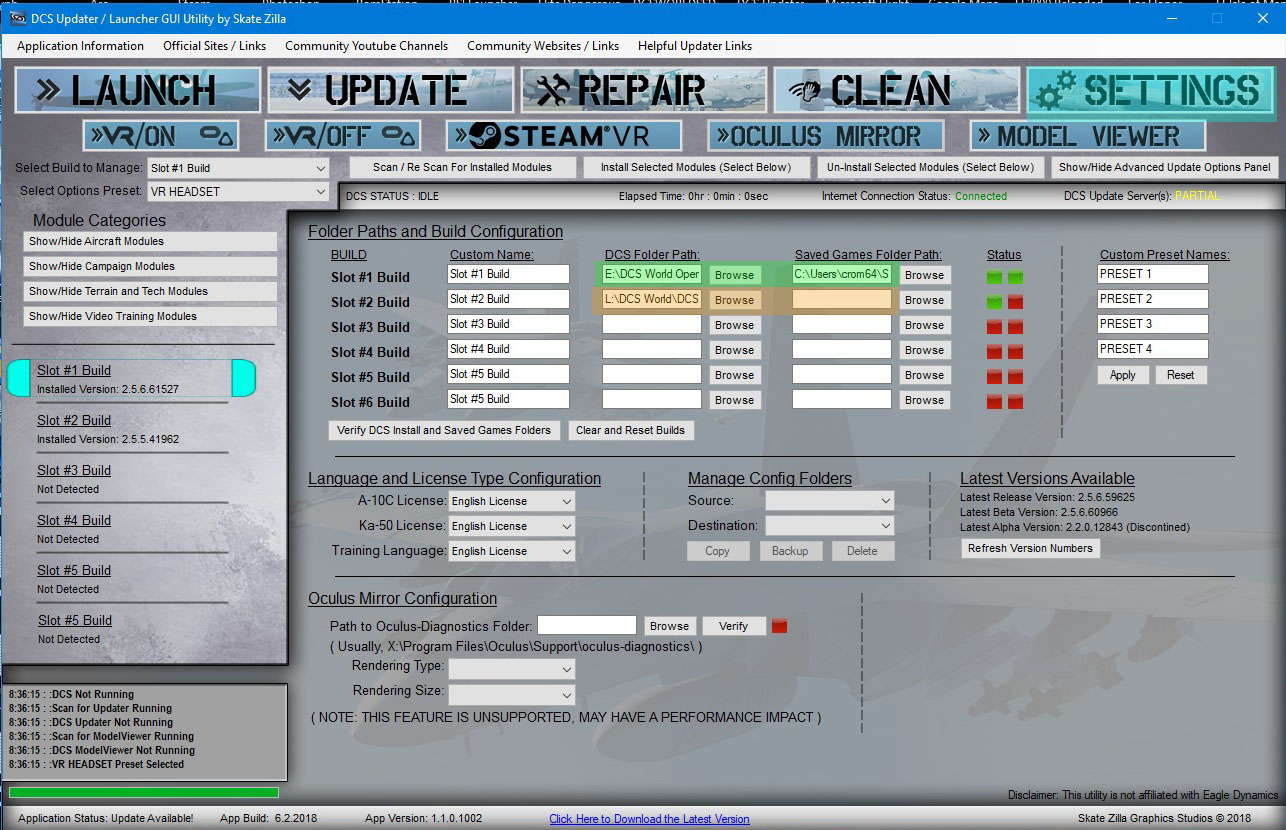Click PRESET 1 custom name field

[1152, 274]
